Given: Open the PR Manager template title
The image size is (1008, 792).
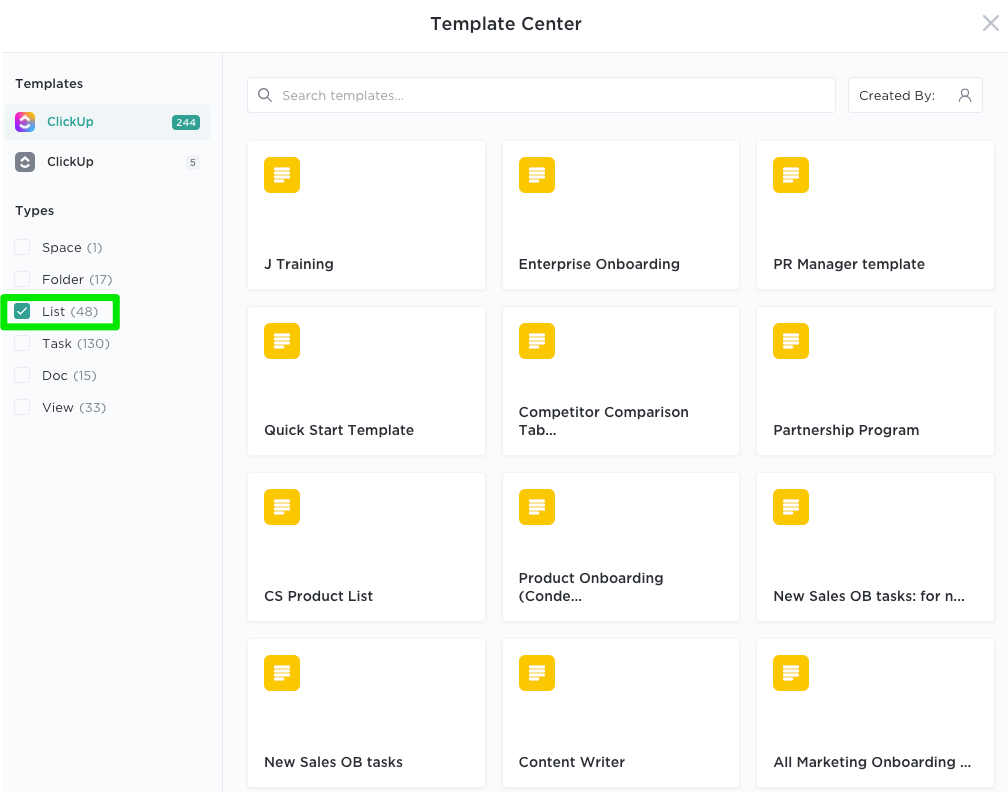Looking at the screenshot, I should coord(849,264).
